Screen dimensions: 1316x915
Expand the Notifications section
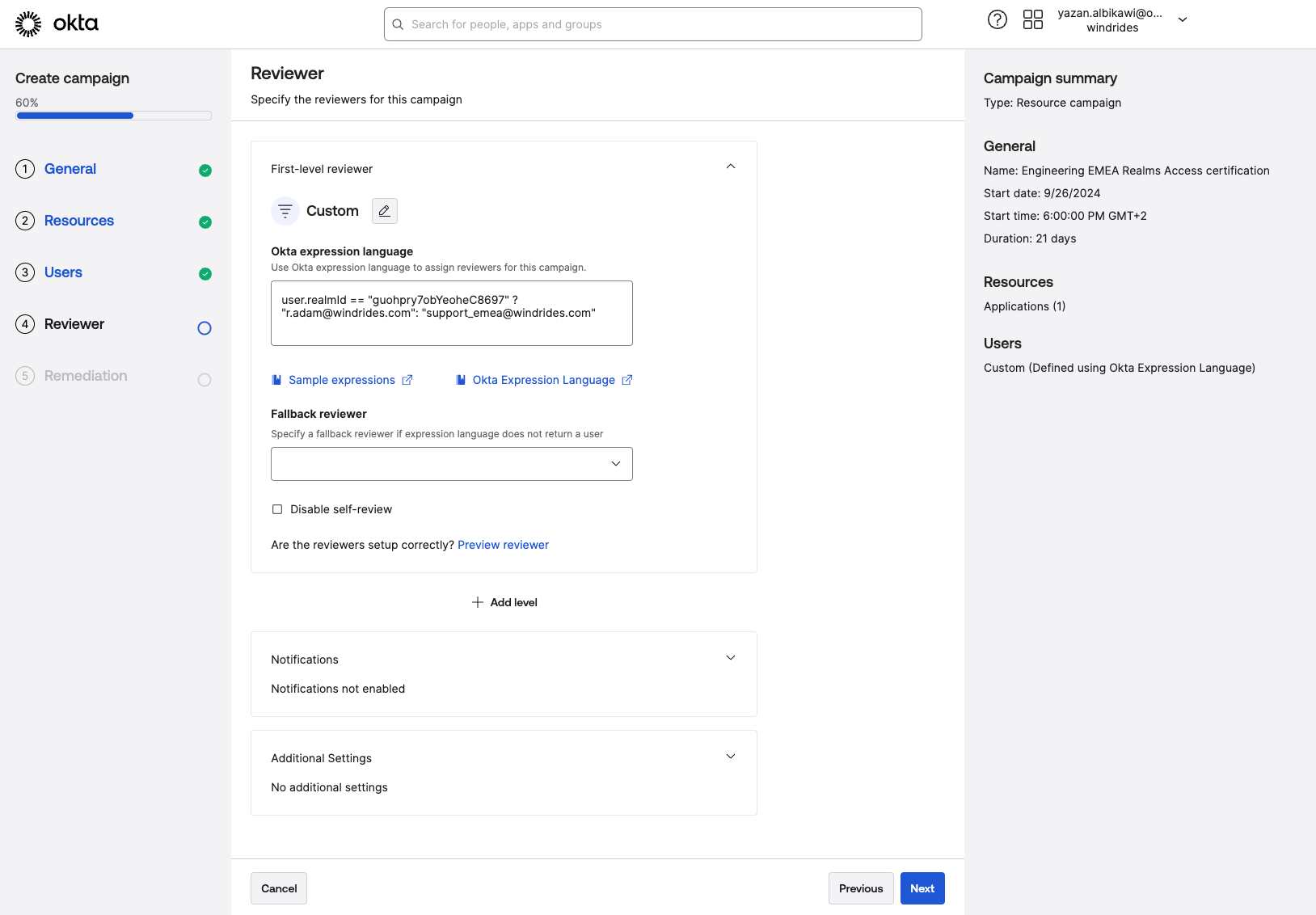pos(730,658)
